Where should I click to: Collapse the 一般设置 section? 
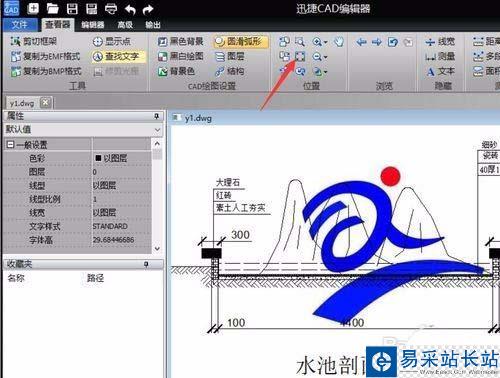point(10,145)
